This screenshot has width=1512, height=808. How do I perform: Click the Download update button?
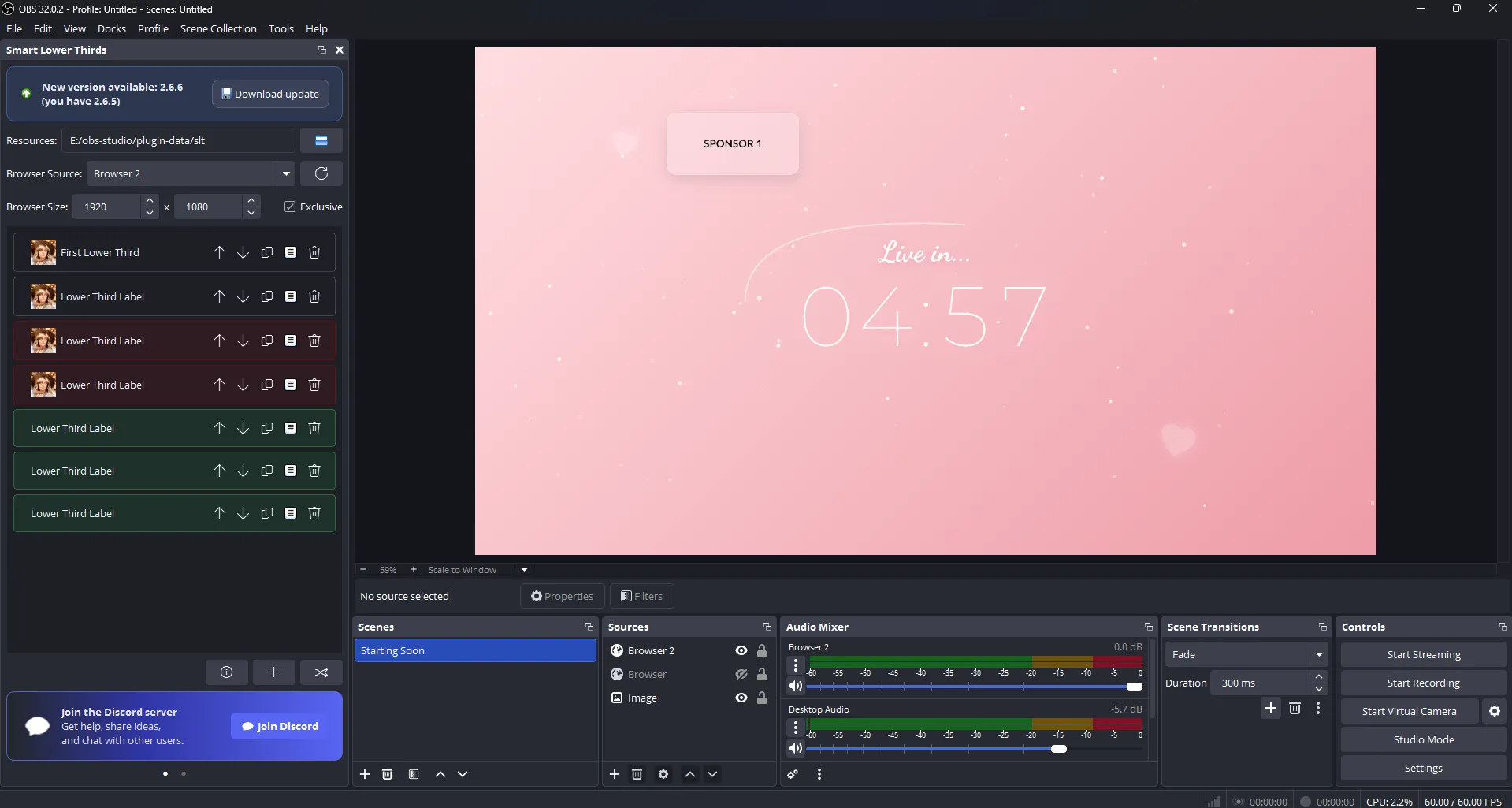270,93
